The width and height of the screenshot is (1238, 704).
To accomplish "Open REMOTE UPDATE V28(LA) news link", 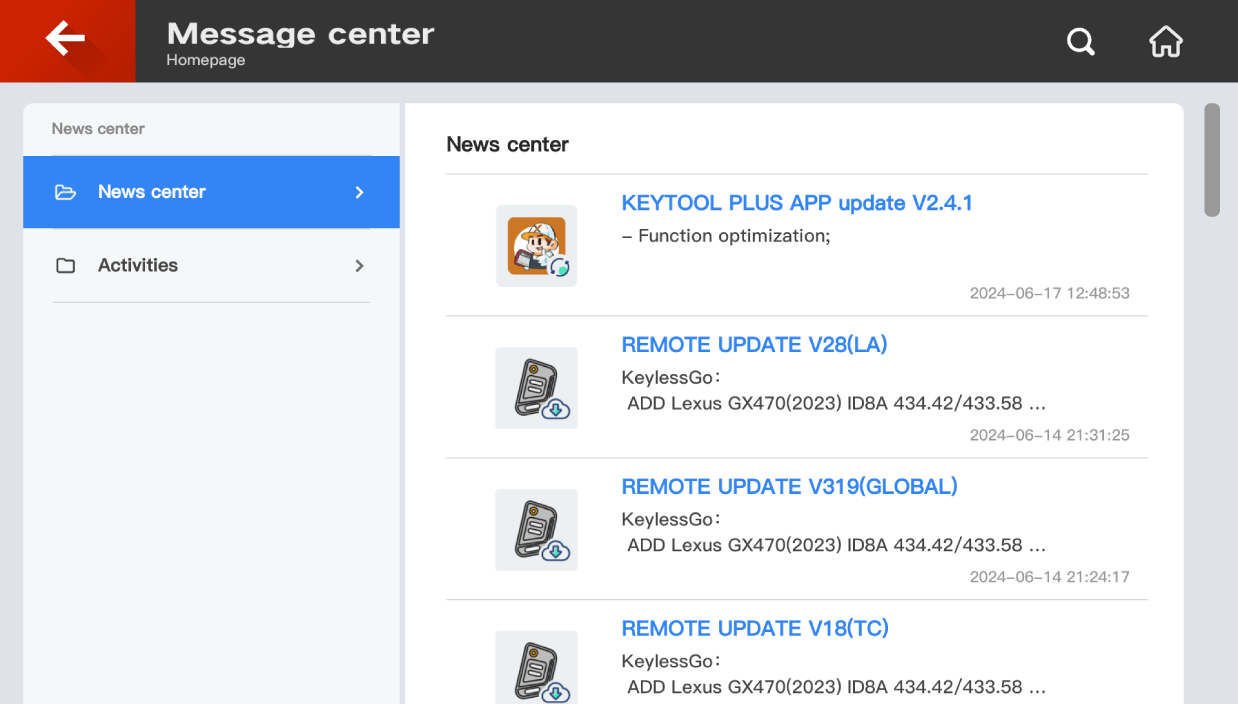I will (x=754, y=345).
